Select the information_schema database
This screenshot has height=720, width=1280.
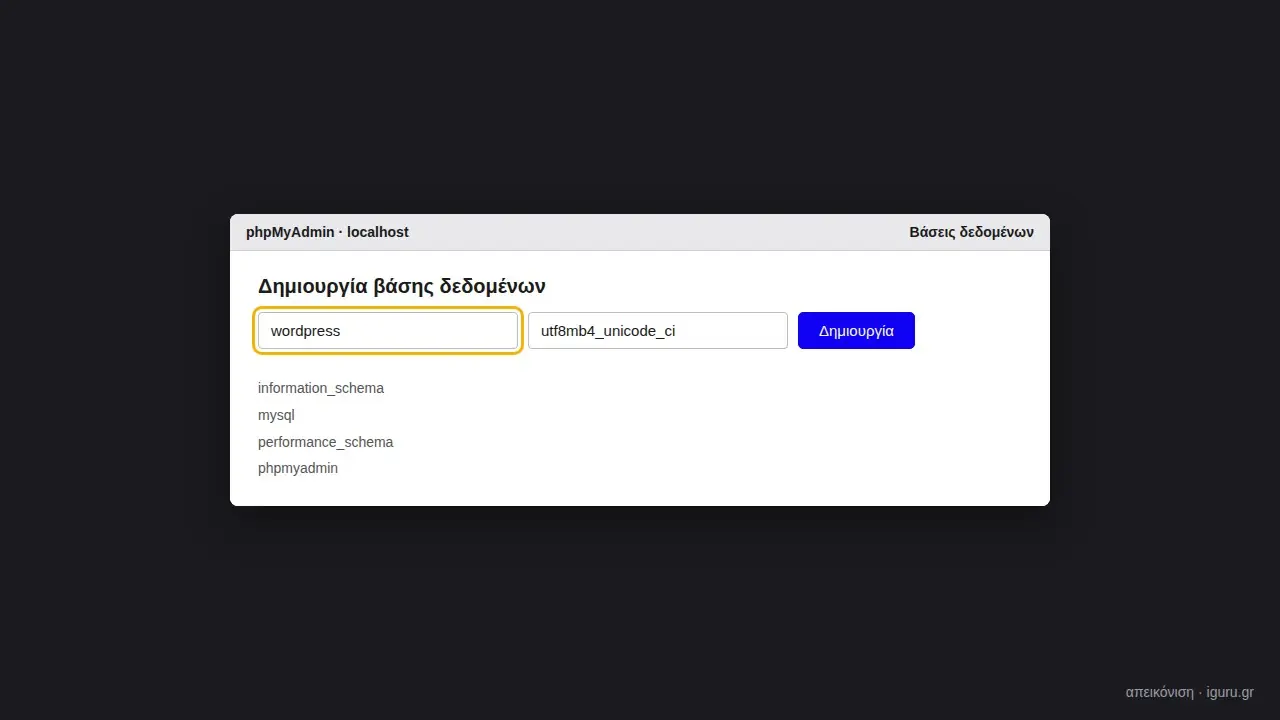321,388
